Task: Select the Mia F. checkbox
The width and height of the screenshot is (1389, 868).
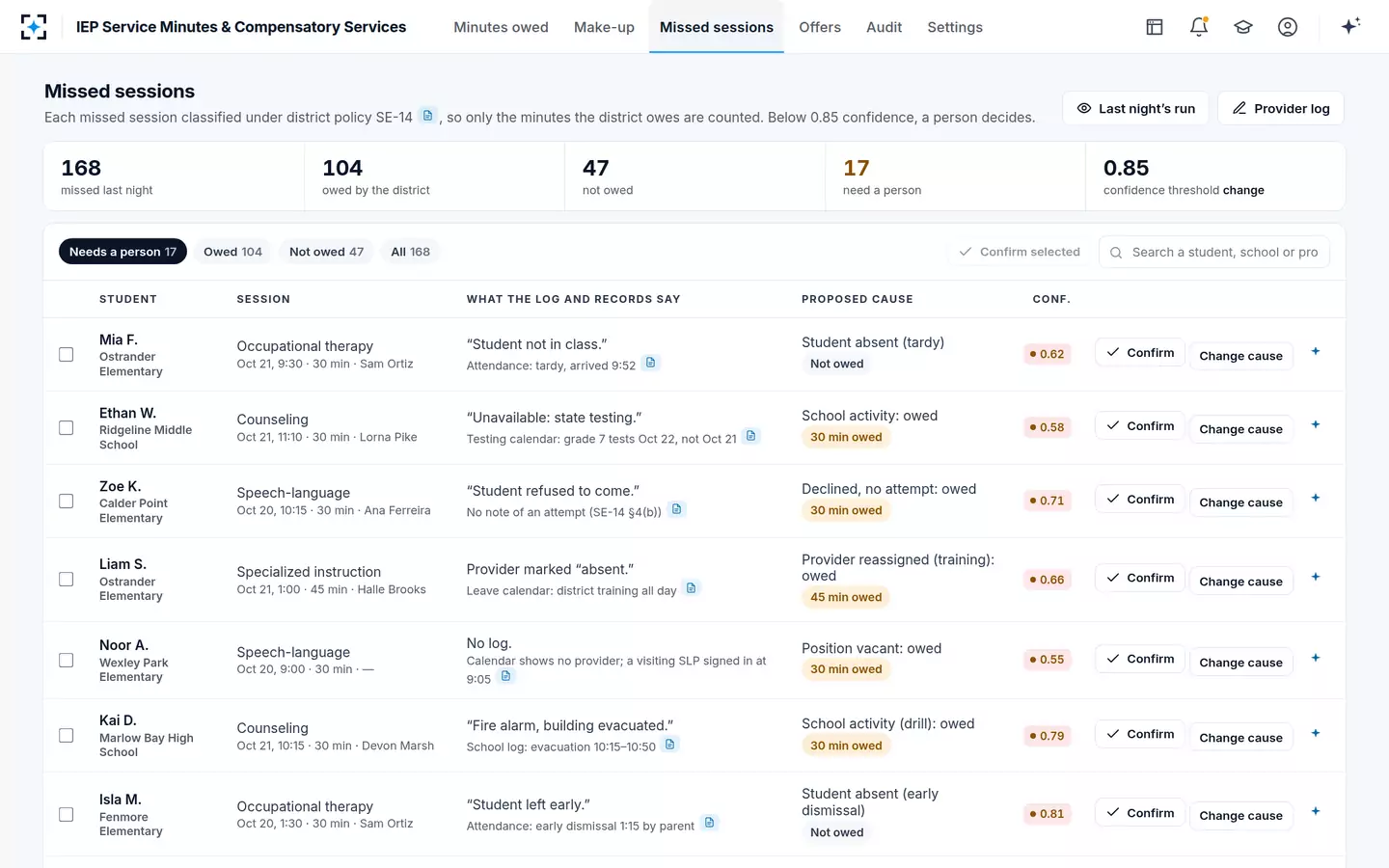Action: [x=67, y=355]
